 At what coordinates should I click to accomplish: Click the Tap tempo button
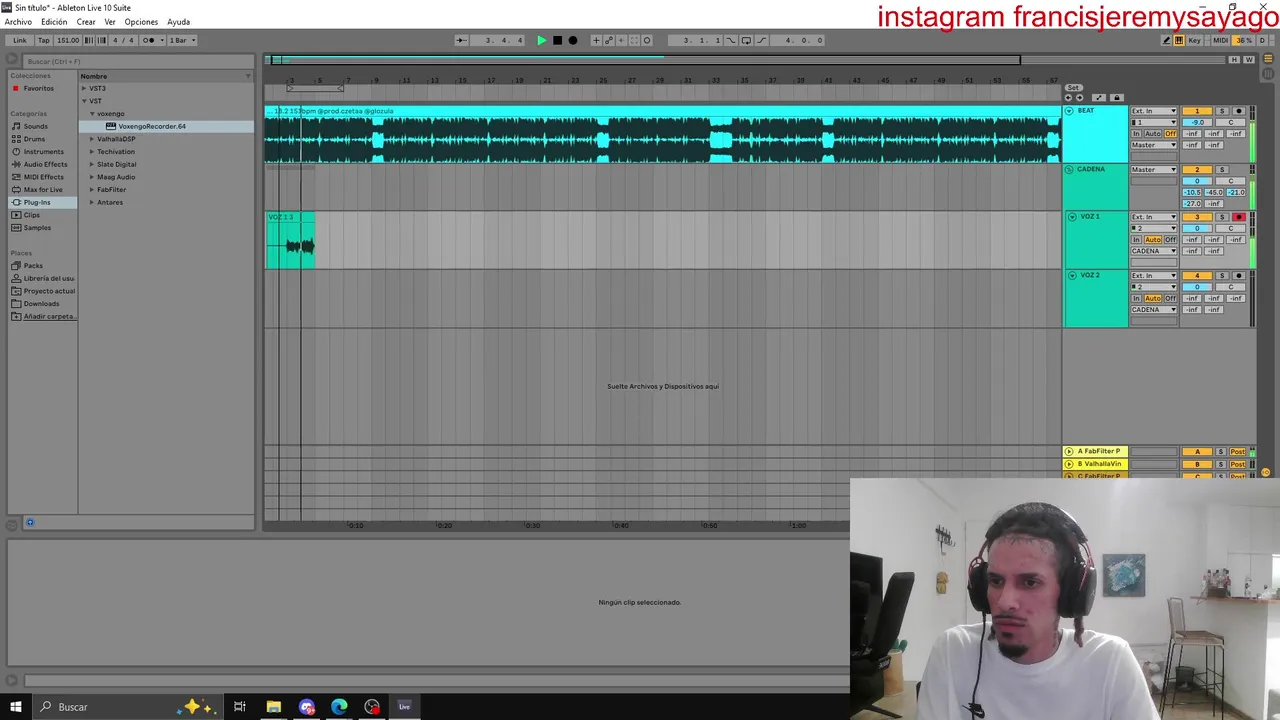[44, 40]
